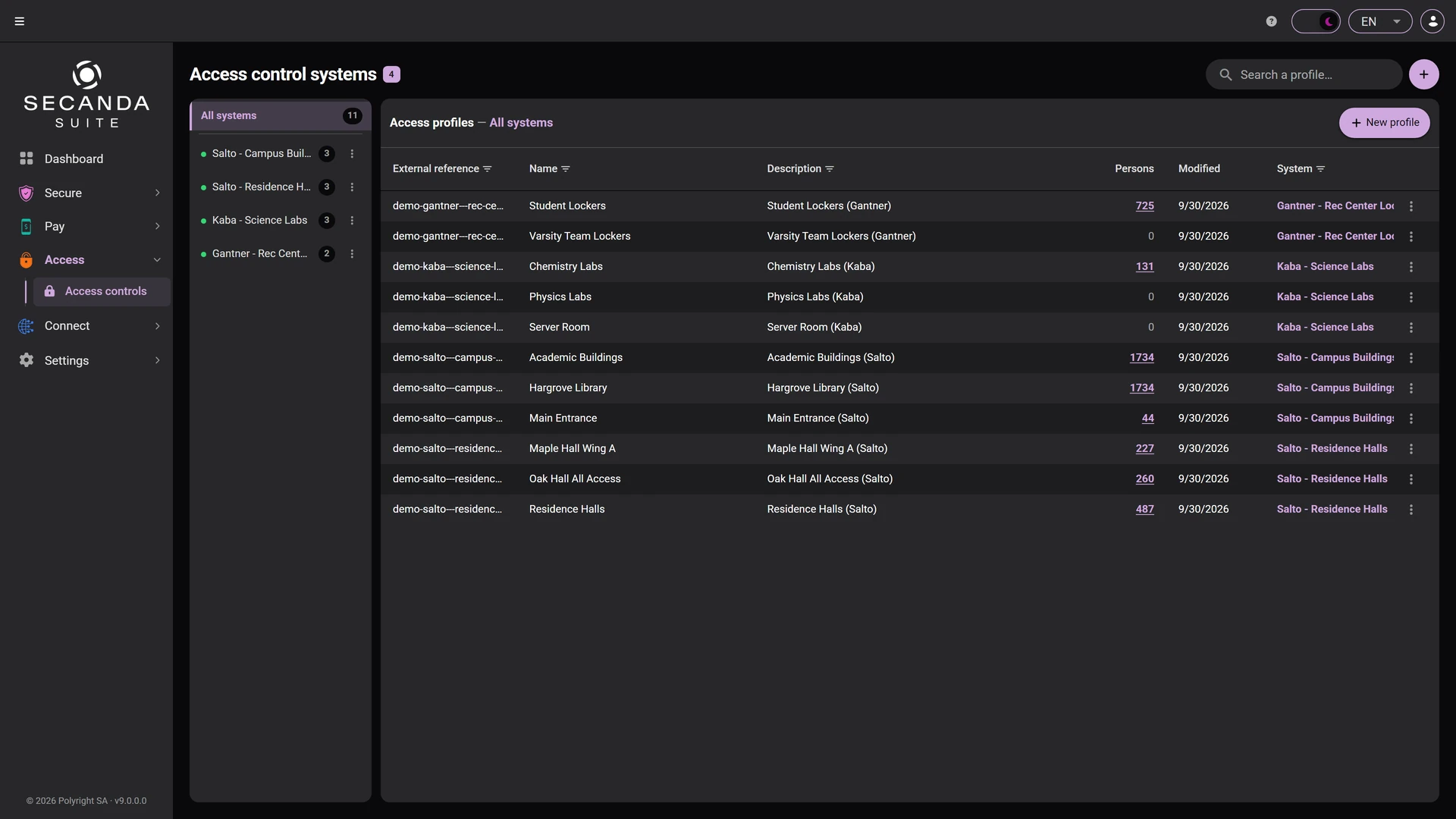Click the round plus button to add system
The image size is (1456, 819).
pos(1423,74)
